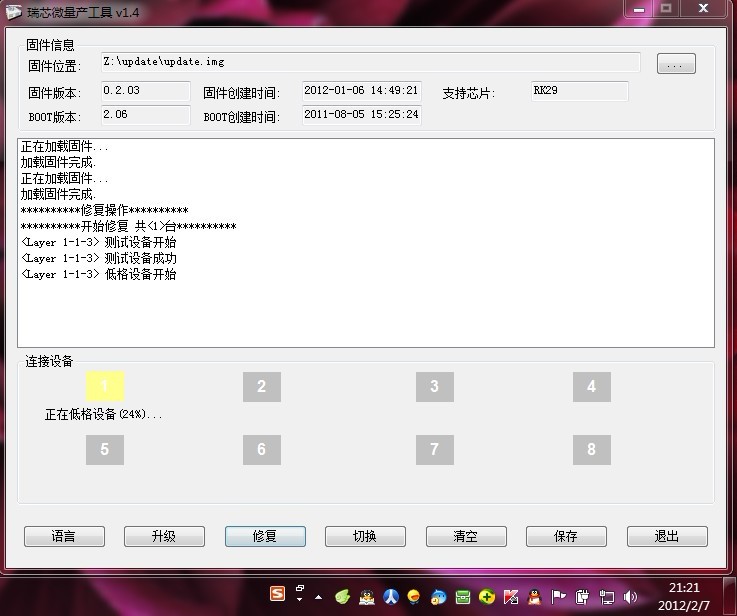
Task: Click the show desktop strip beside the clock
Action: coord(731,597)
